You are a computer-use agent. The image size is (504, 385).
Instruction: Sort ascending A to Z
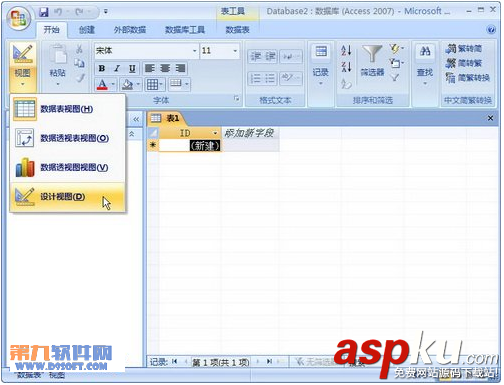coord(346,51)
